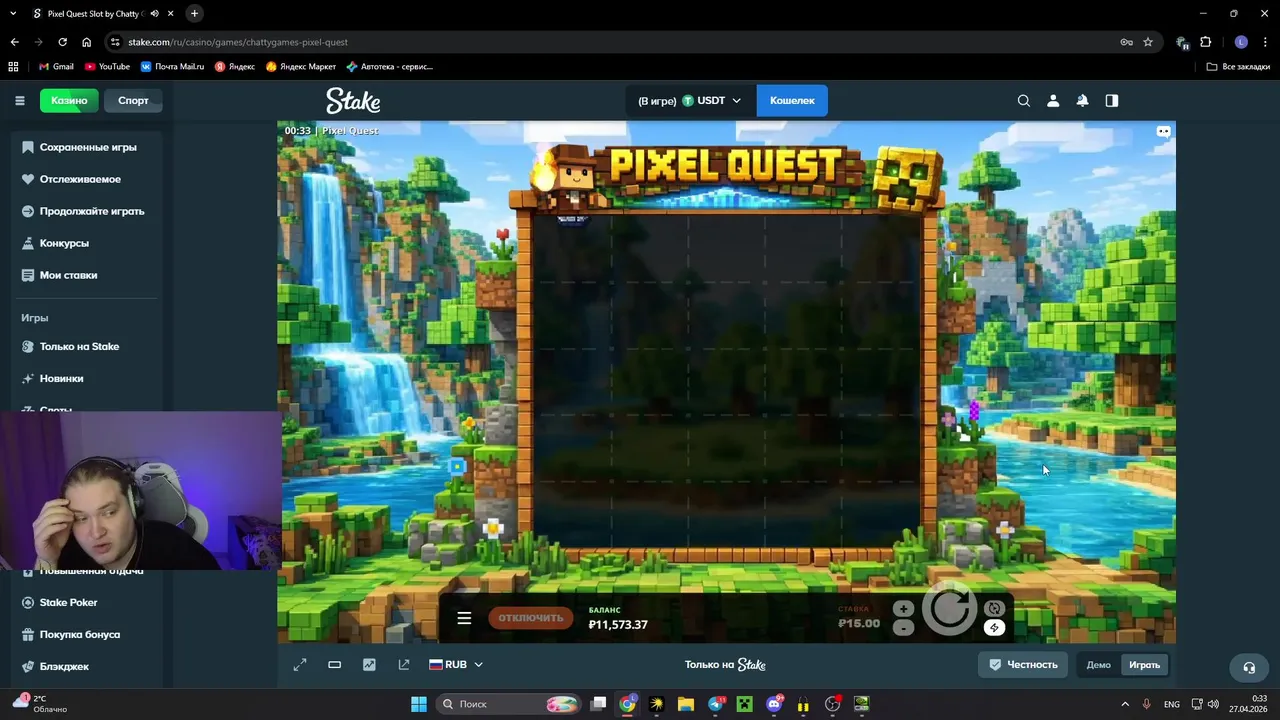The image size is (1280, 720).
Task: Open Сохраненные игры in sidebar
Action: 88,147
